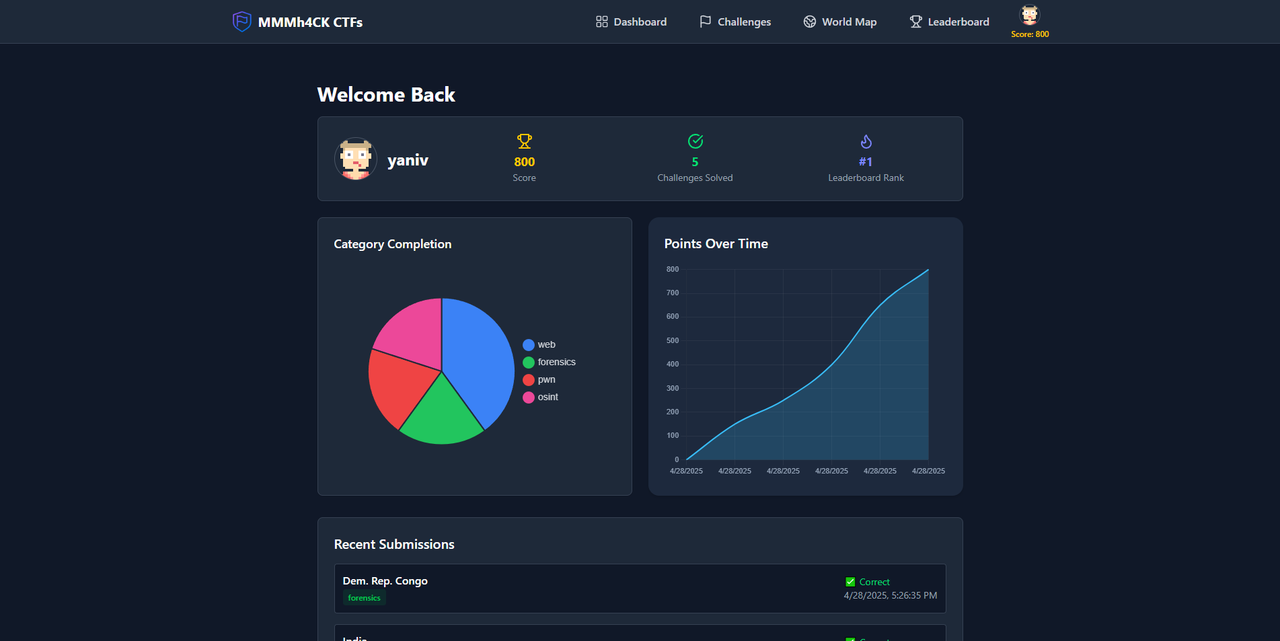The image size is (1280, 641).
Task: Click the 'Recent Submissions' heading
Action: (394, 545)
